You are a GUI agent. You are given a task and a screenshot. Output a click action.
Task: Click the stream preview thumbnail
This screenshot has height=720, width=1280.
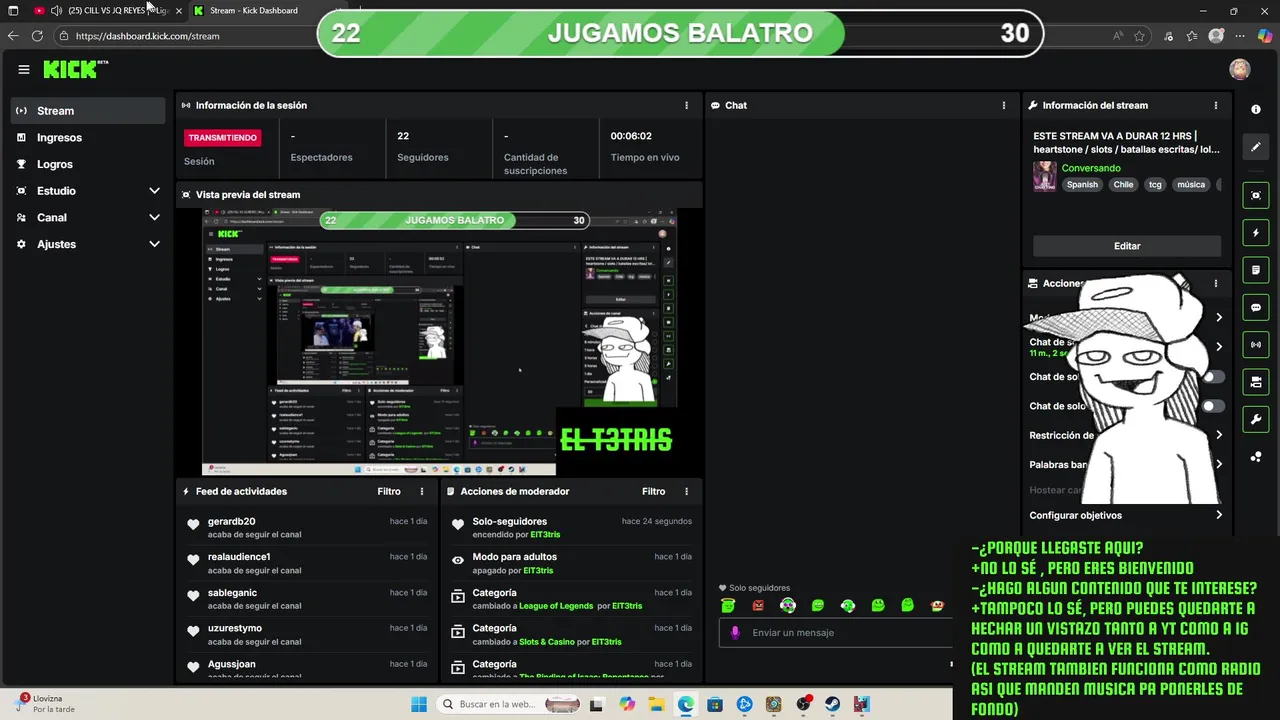point(440,341)
